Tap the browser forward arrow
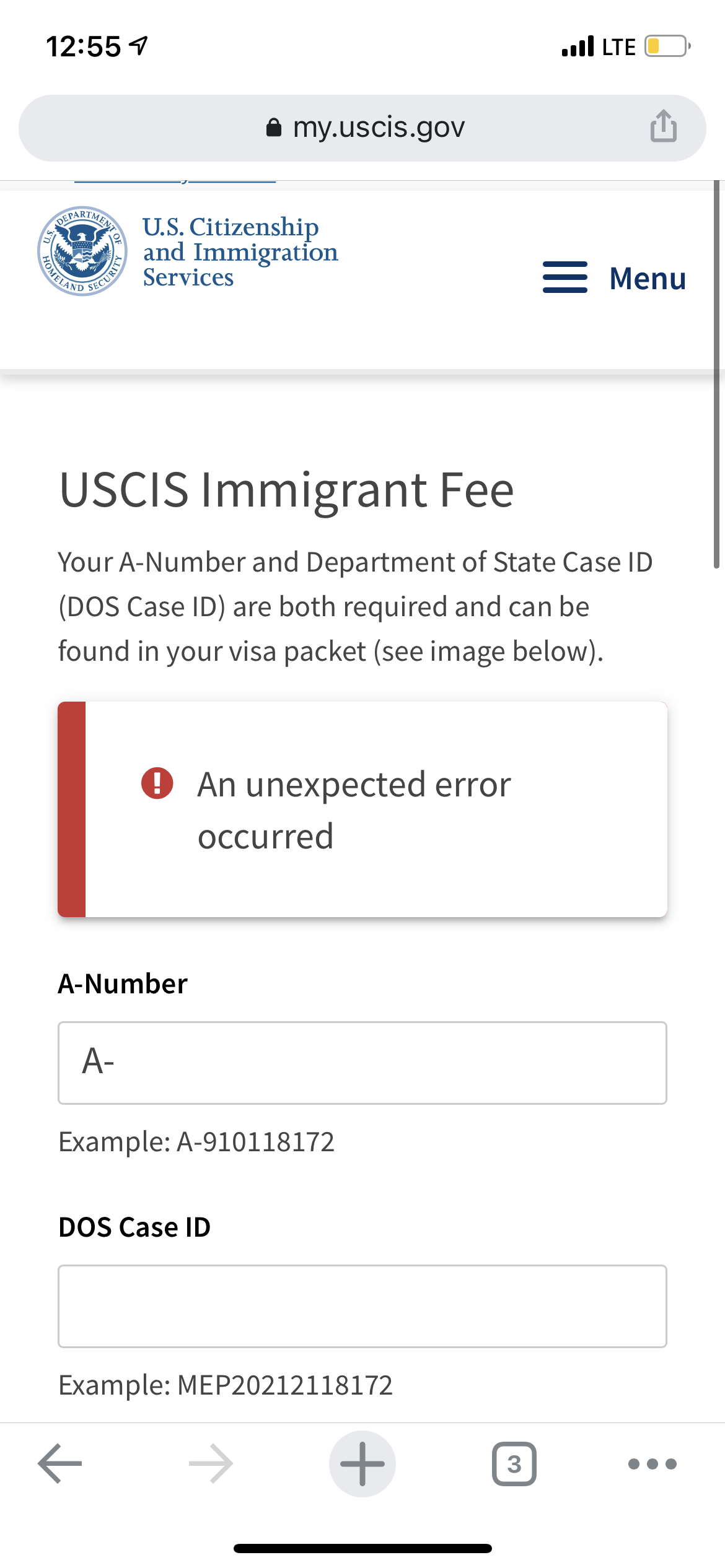 [x=211, y=1463]
